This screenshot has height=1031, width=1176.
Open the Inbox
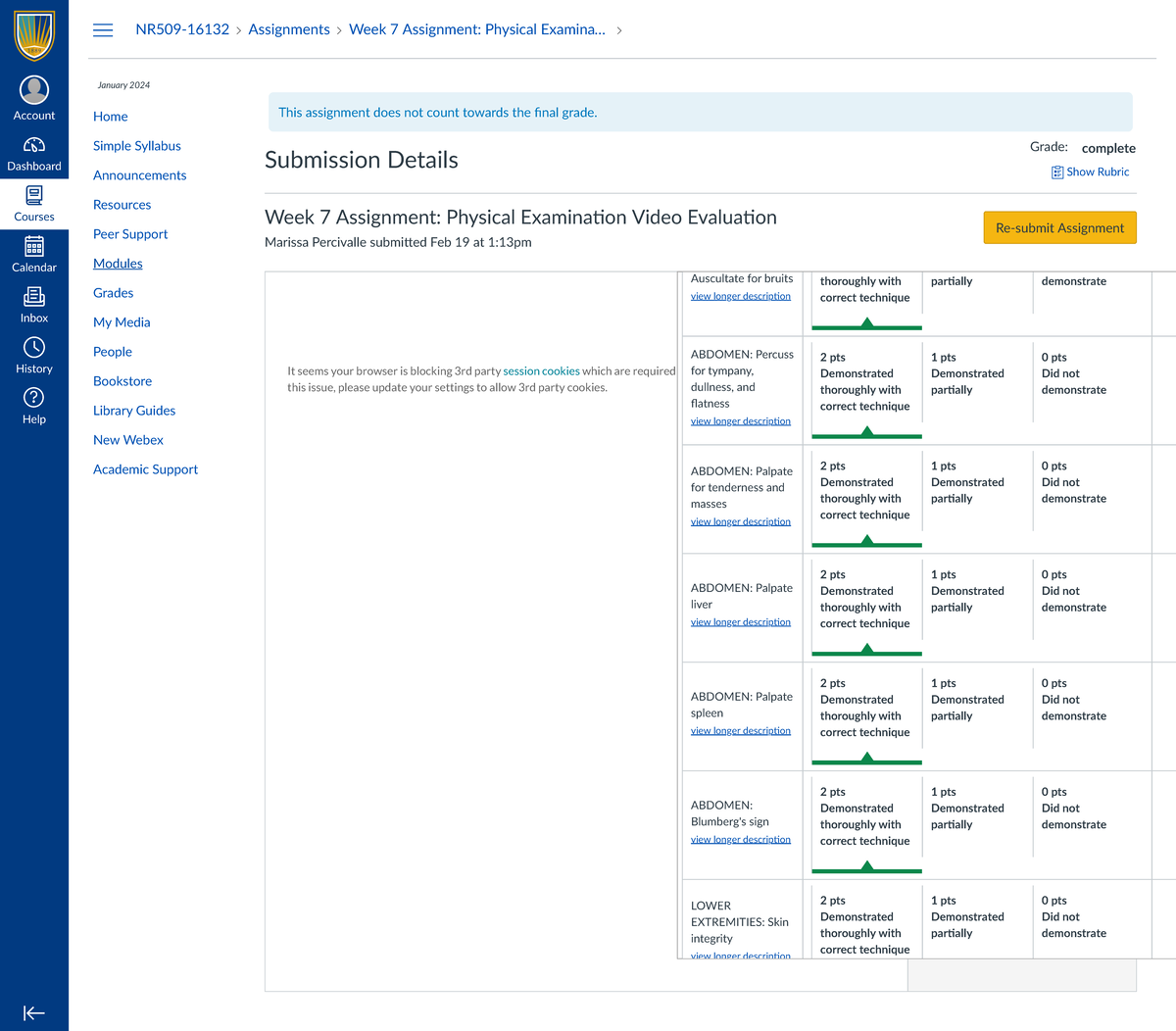tap(34, 306)
